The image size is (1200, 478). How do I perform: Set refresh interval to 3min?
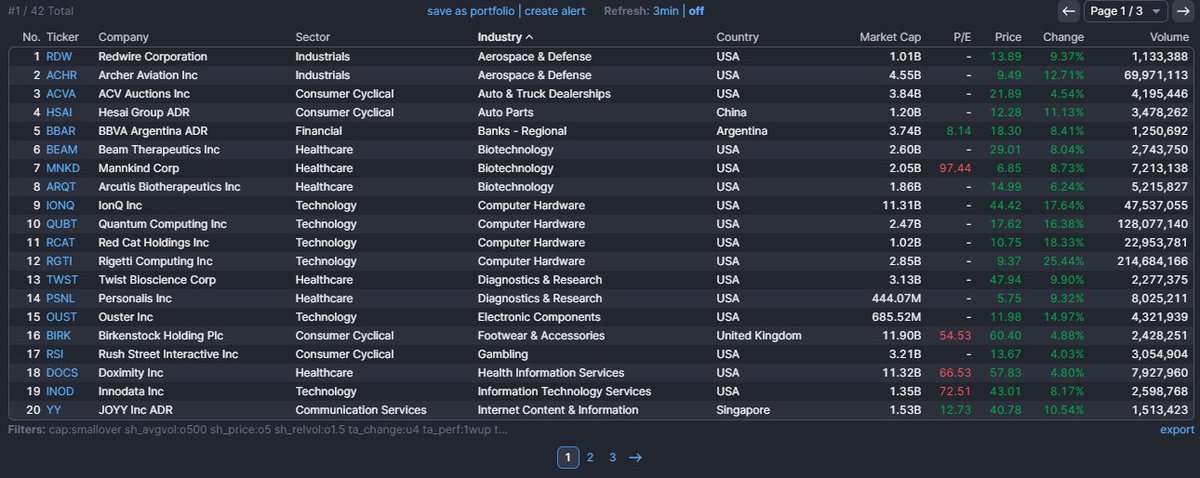pos(664,11)
